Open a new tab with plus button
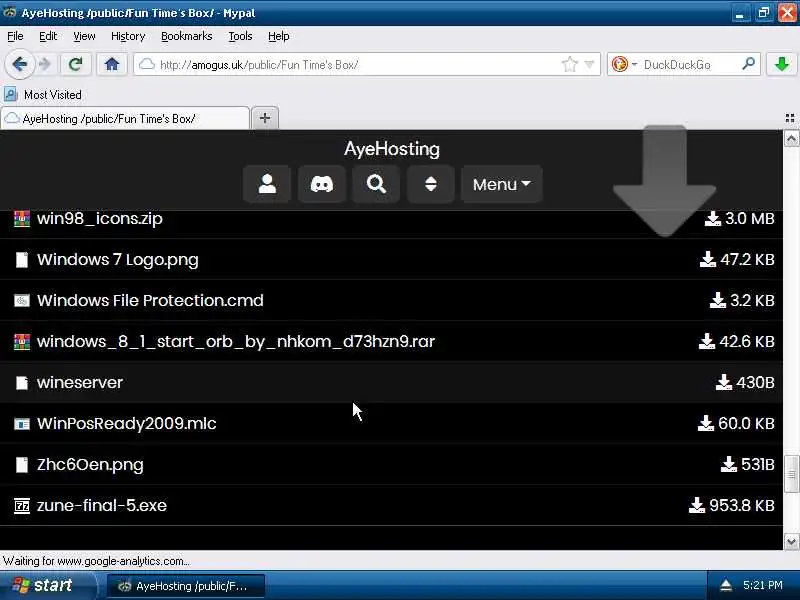 [265, 118]
